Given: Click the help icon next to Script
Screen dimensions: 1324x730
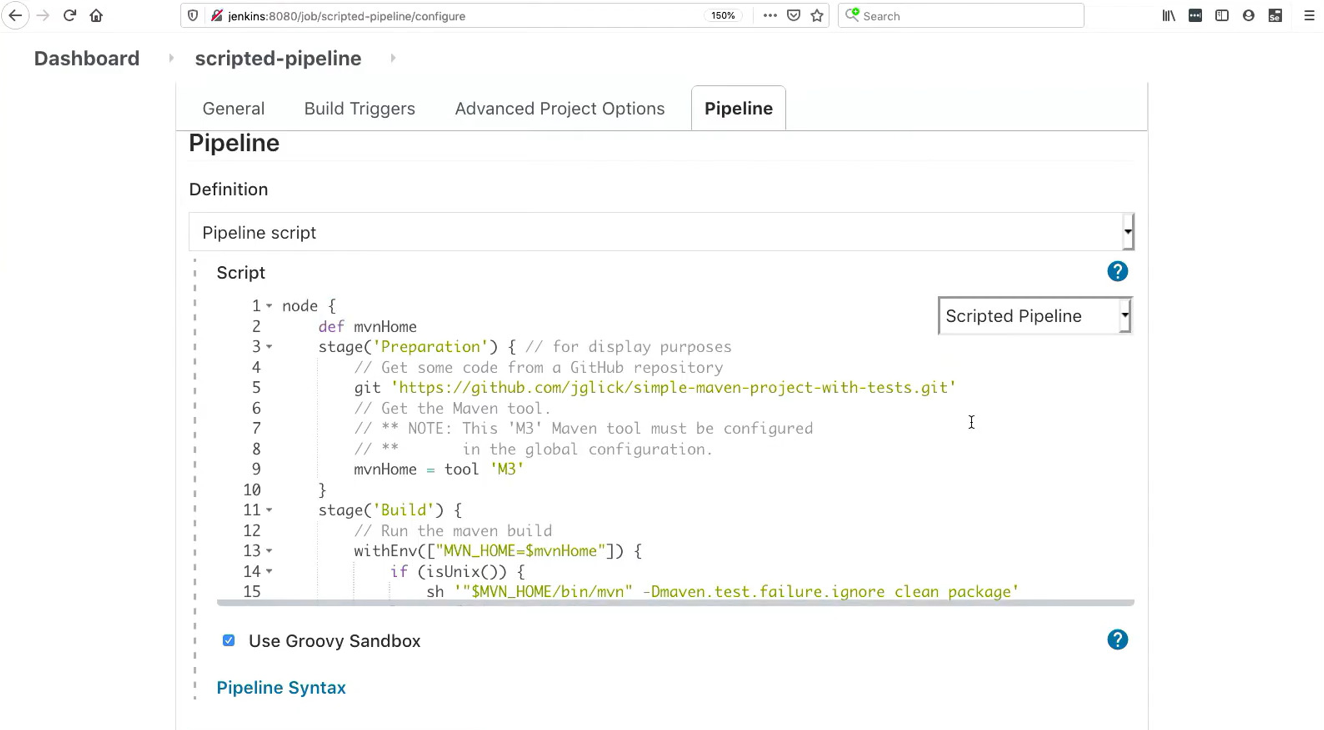Looking at the screenshot, I should point(1117,272).
